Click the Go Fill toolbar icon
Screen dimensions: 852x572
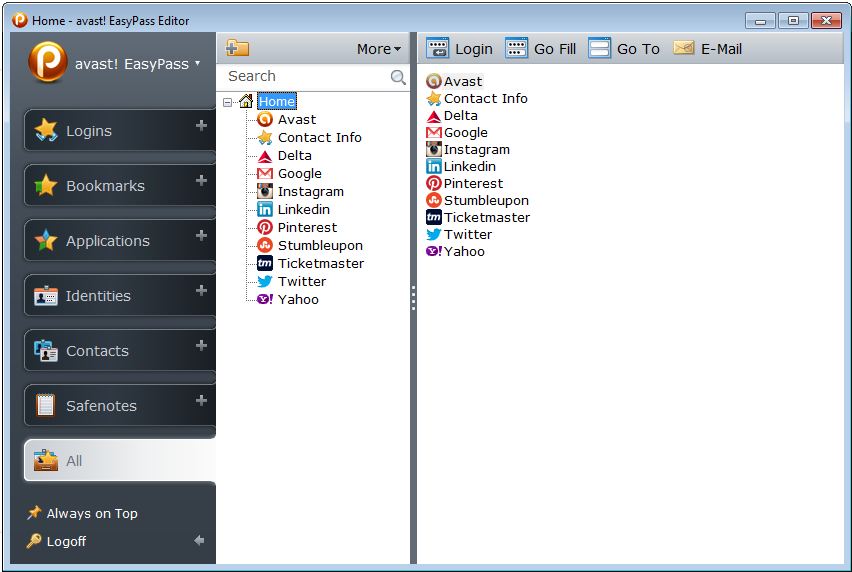coord(516,48)
